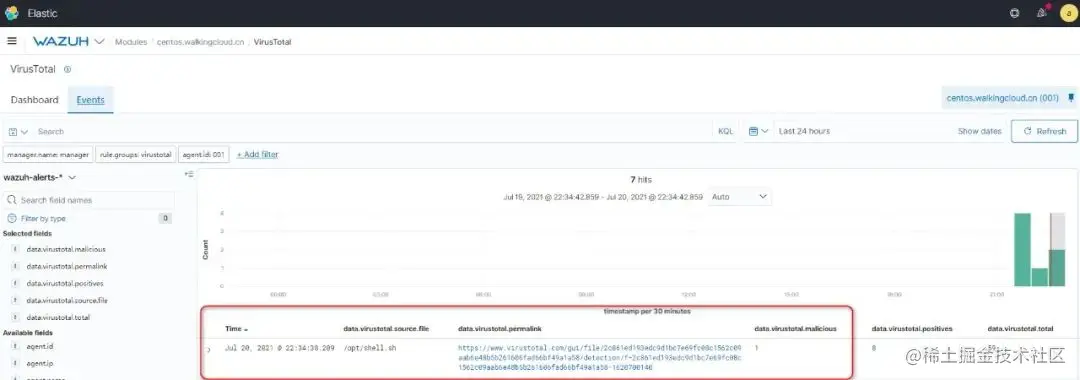Click the Refresh button
The image size is (1080, 380).
pyautogui.click(x=1044, y=131)
